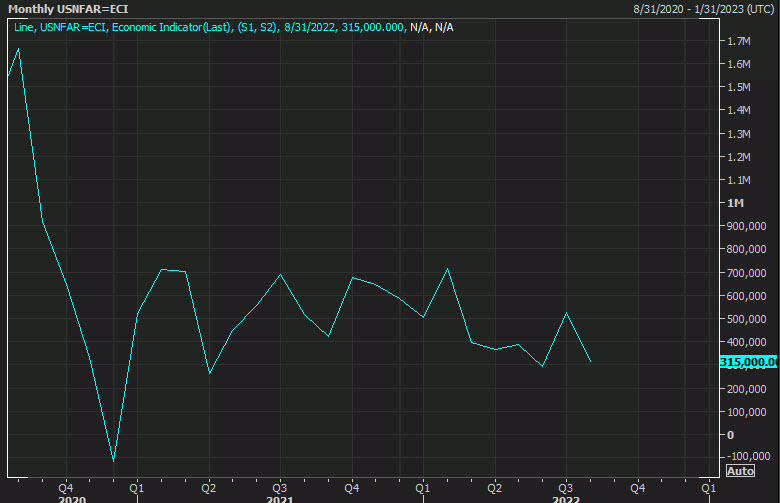
Task: Click the 600,000 axis label
Action: [x=746, y=296]
